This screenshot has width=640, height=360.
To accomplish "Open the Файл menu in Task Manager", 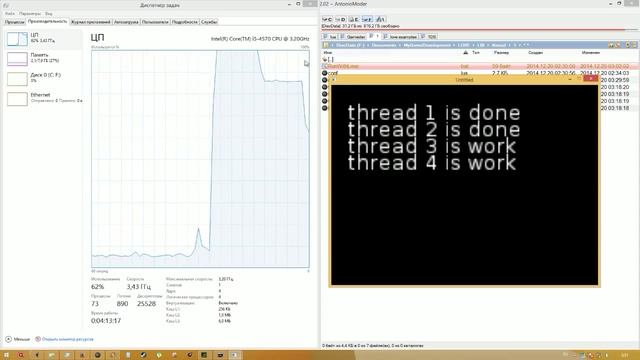I will pyautogui.click(x=9, y=13).
